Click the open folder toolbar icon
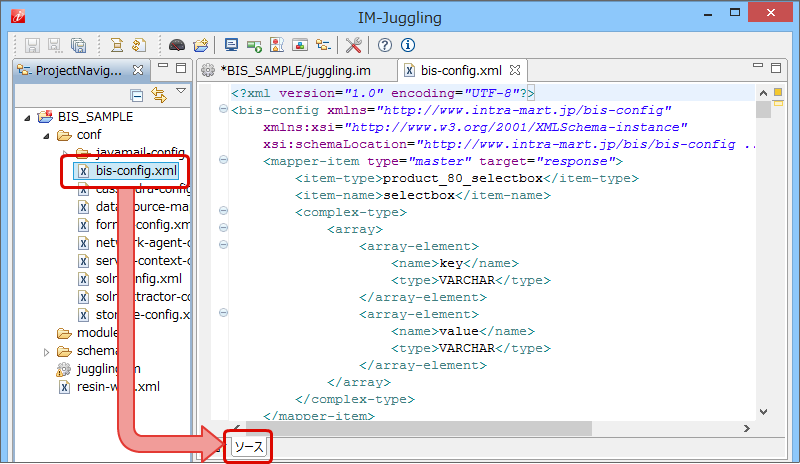Image resolution: width=800 pixels, height=464 pixels. tap(201, 45)
